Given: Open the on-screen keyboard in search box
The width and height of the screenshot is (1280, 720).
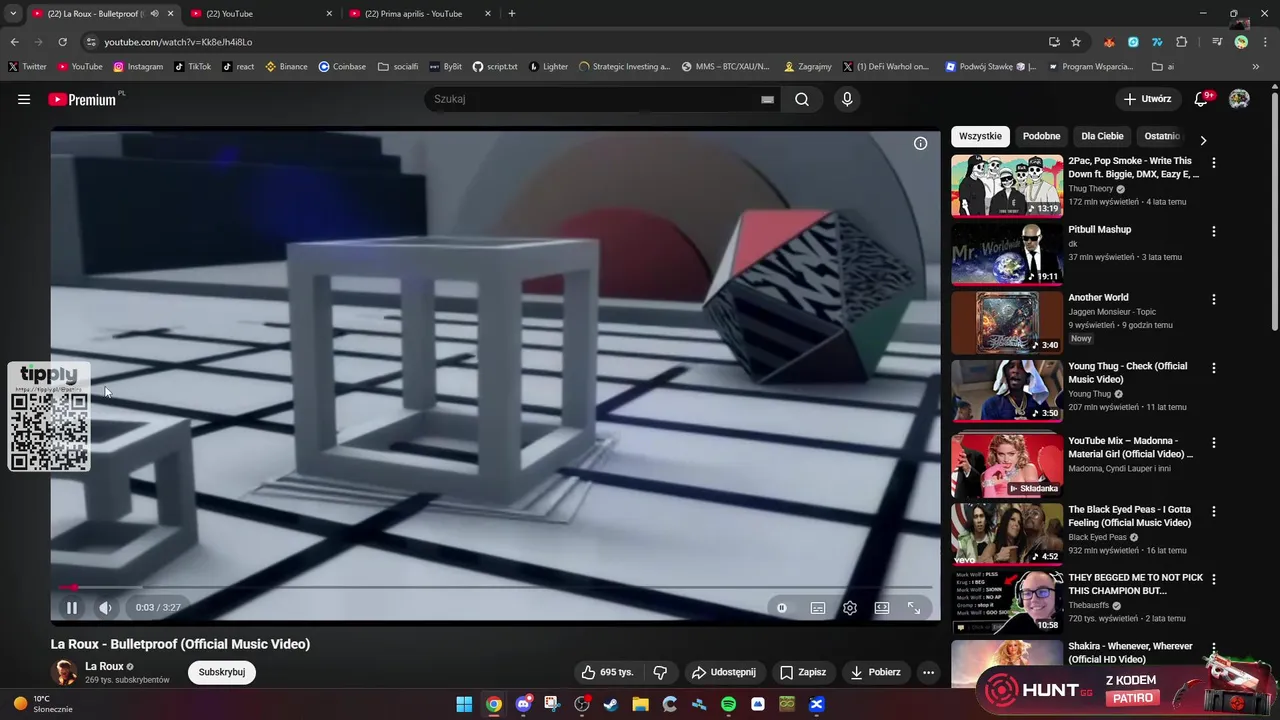Looking at the screenshot, I should [x=767, y=99].
